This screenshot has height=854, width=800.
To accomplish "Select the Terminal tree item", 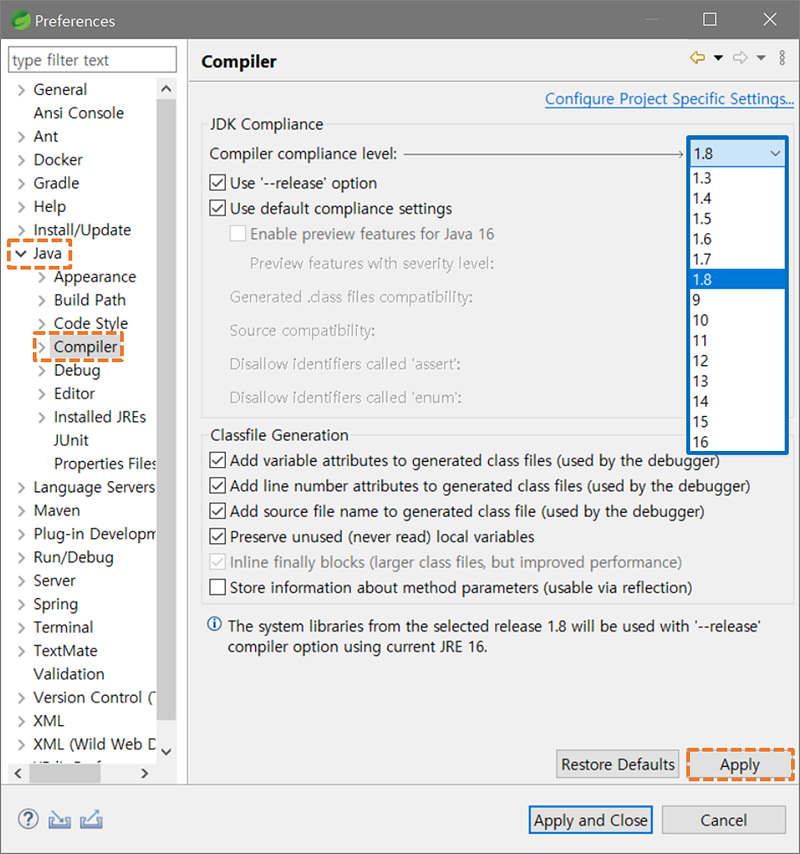I will tap(63, 627).
